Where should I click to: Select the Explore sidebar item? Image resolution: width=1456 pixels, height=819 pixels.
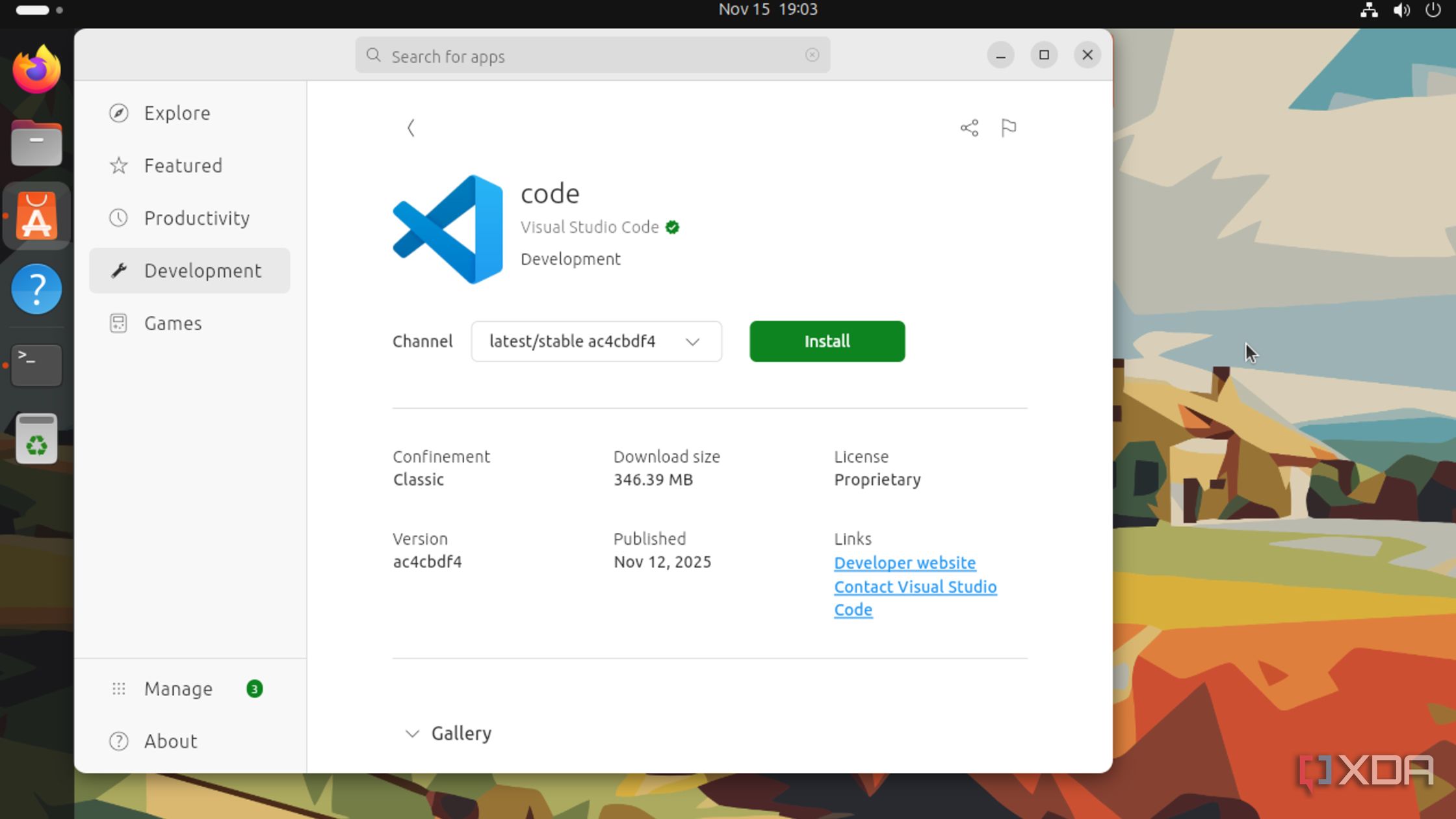177,113
